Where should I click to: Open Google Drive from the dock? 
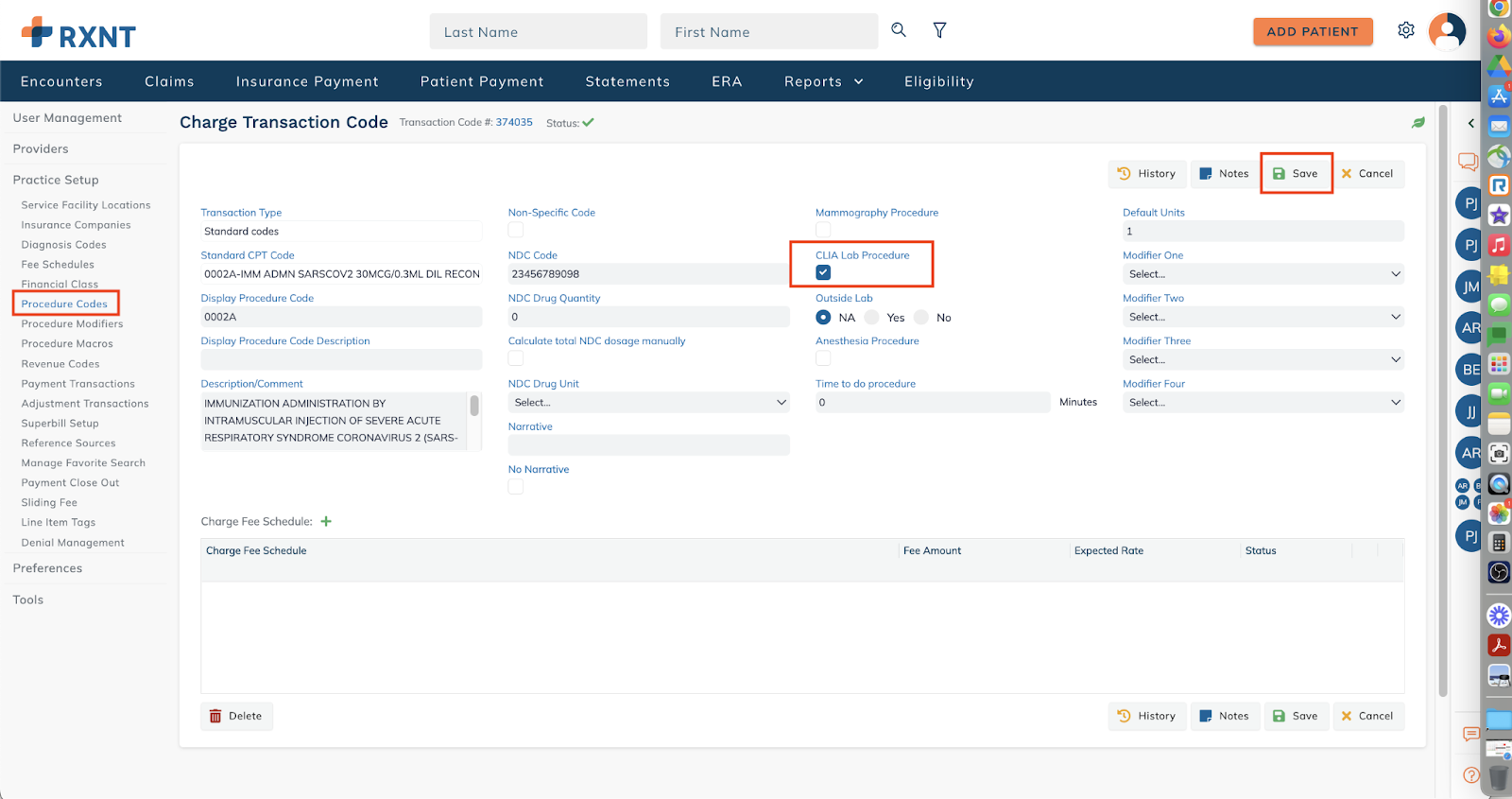1499,66
